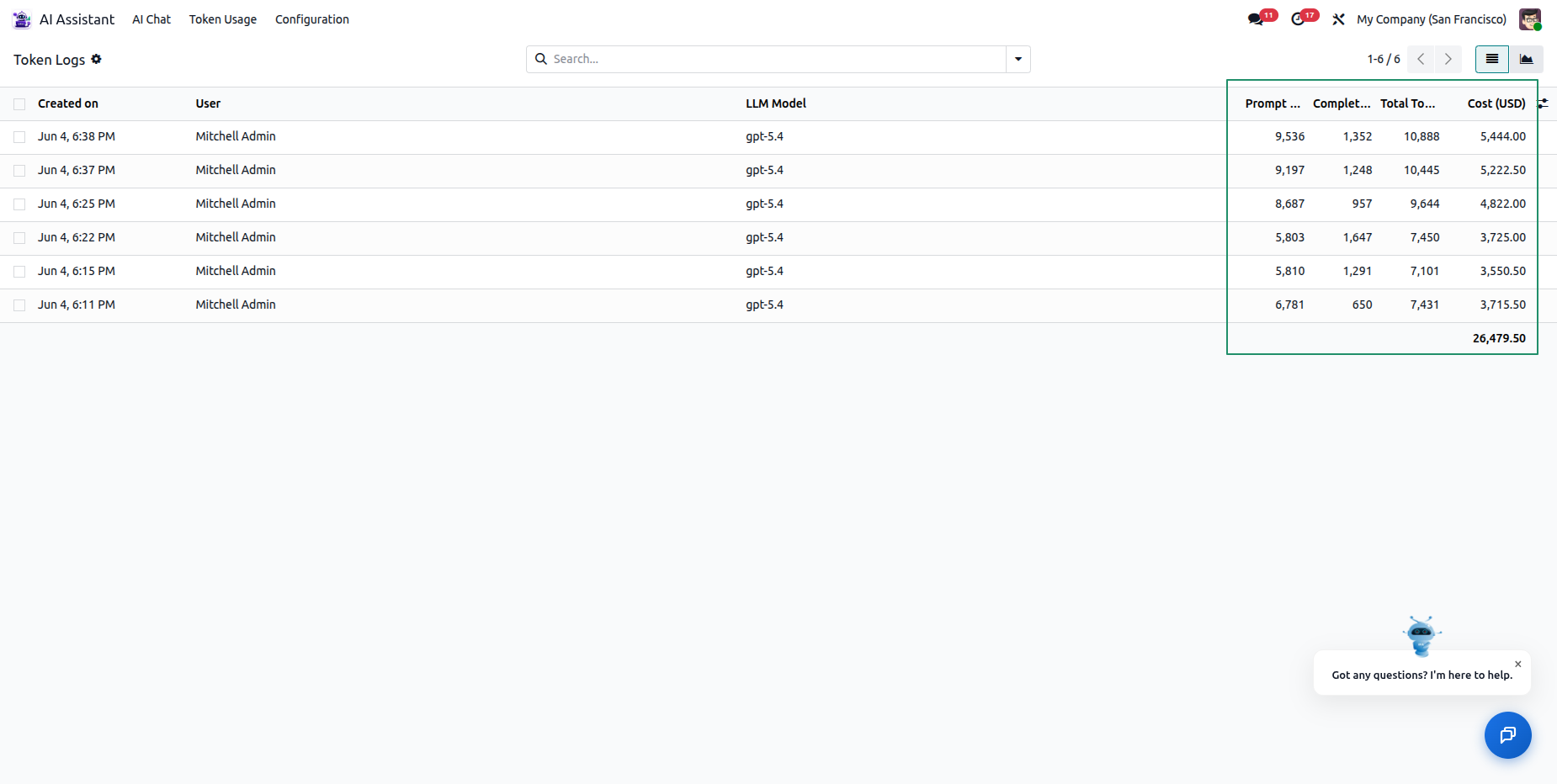The width and height of the screenshot is (1557, 784).
Task: Click the AI Assistant app title
Action: point(77,19)
